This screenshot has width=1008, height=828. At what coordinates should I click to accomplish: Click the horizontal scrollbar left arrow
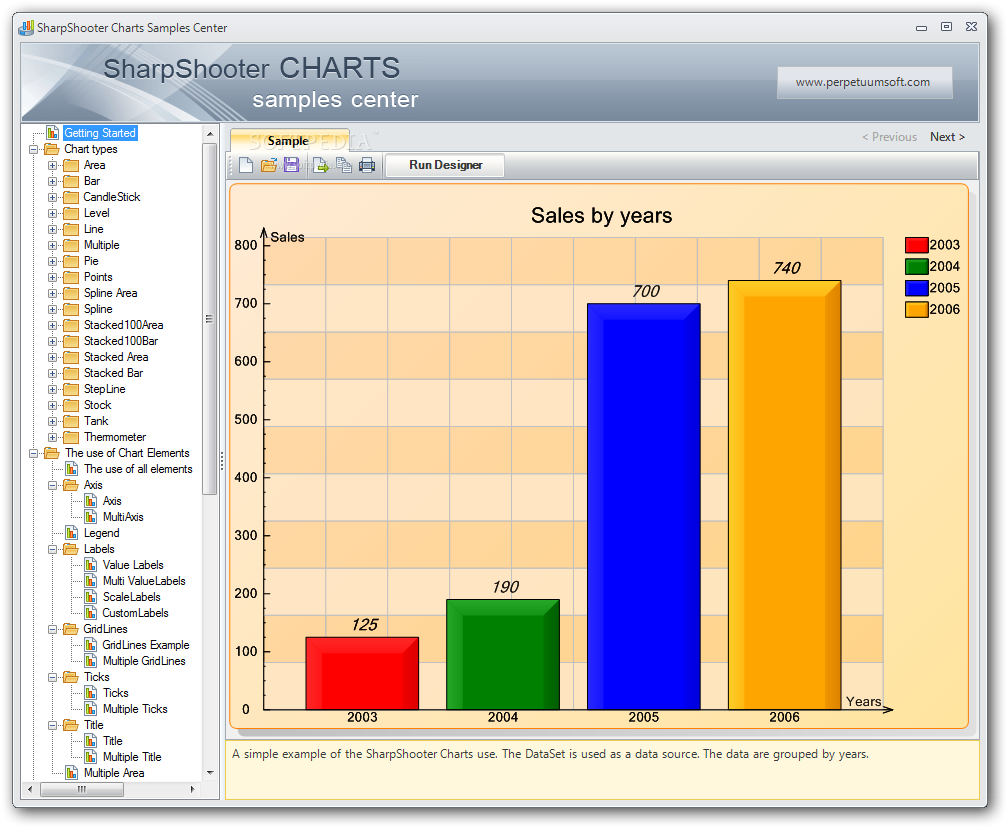pyautogui.click(x=30, y=789)
